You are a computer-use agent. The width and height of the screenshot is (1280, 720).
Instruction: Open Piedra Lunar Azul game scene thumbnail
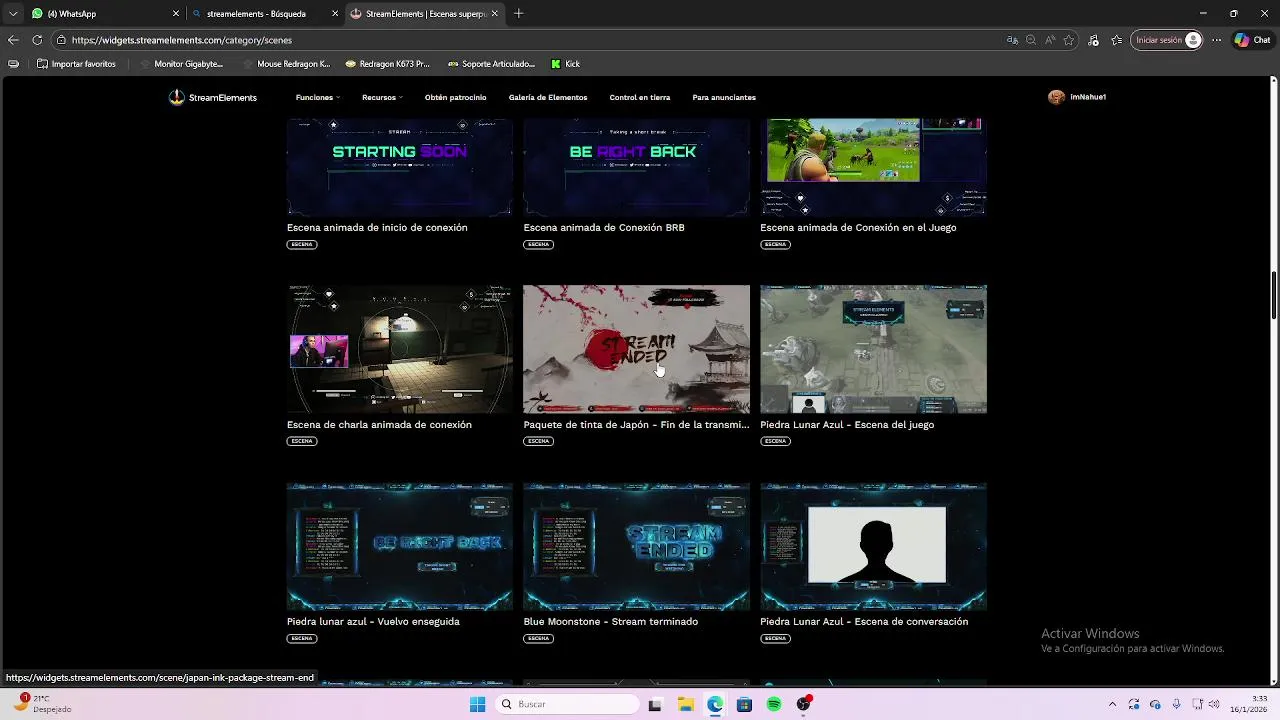click(873, 349)
